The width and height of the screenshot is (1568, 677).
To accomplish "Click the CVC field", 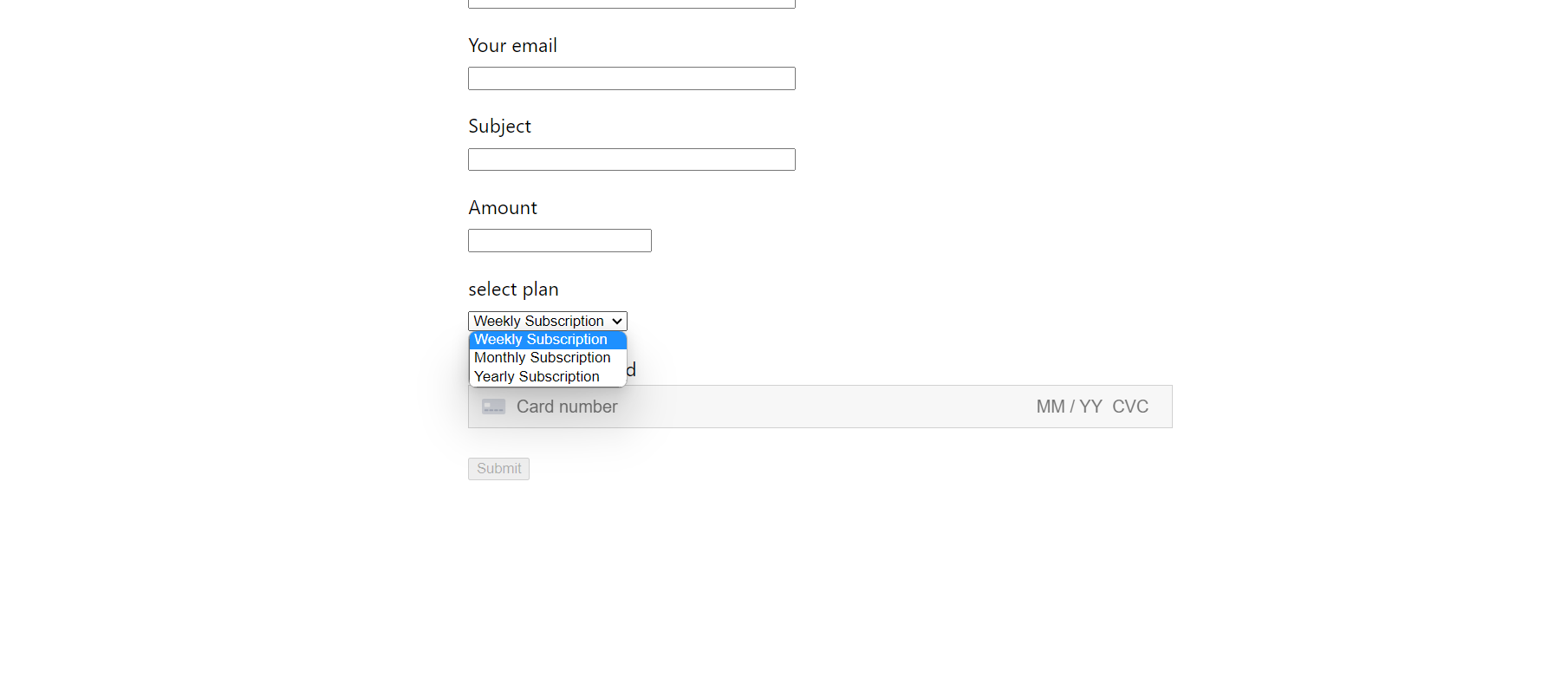I will click(1129, 407).
